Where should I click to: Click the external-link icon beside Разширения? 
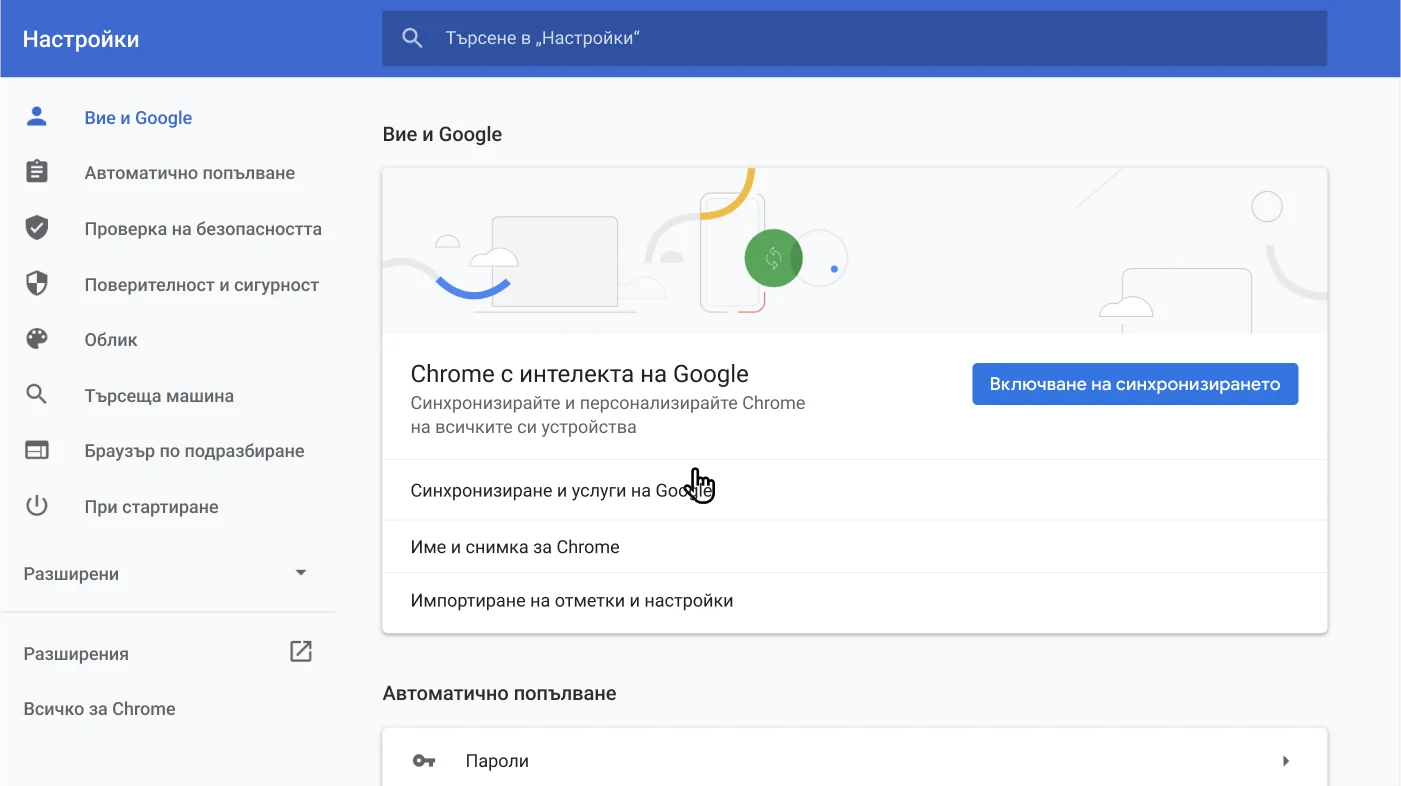(300, 651)
